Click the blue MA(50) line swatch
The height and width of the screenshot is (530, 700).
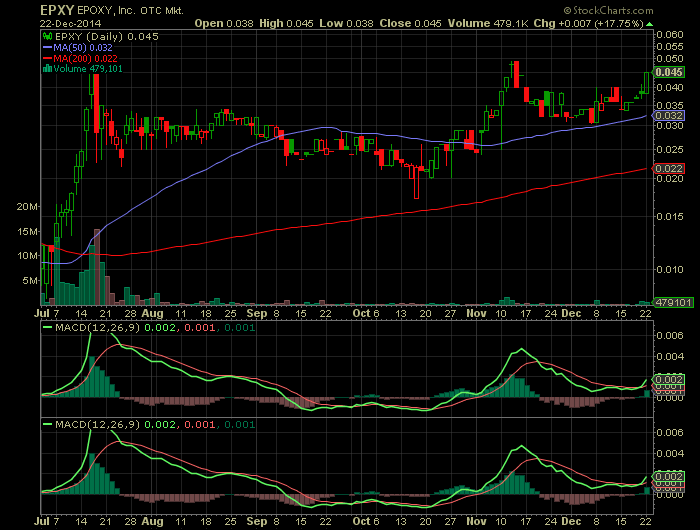tap(47, 47)
